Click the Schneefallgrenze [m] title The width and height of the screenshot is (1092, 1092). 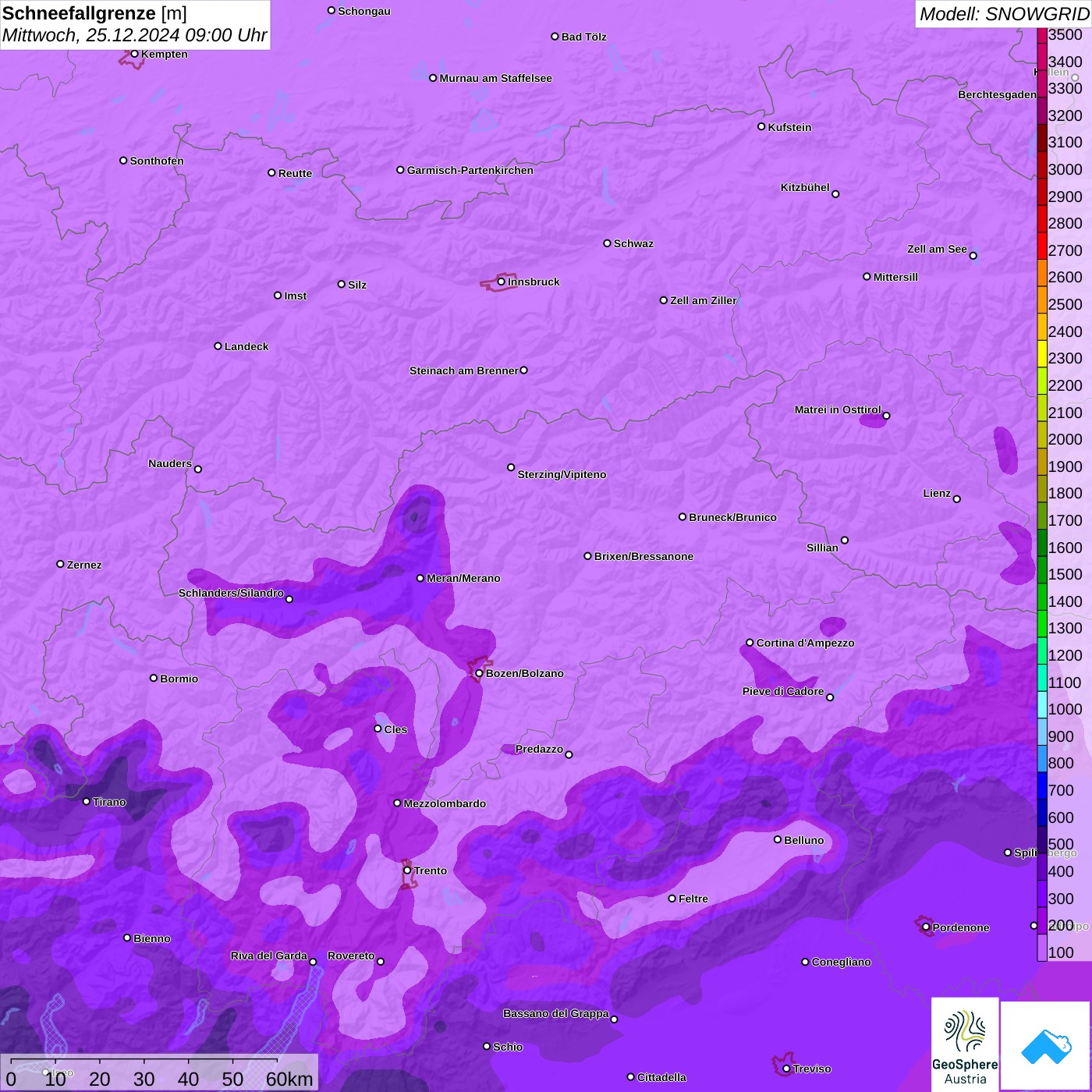click(94, 13)
